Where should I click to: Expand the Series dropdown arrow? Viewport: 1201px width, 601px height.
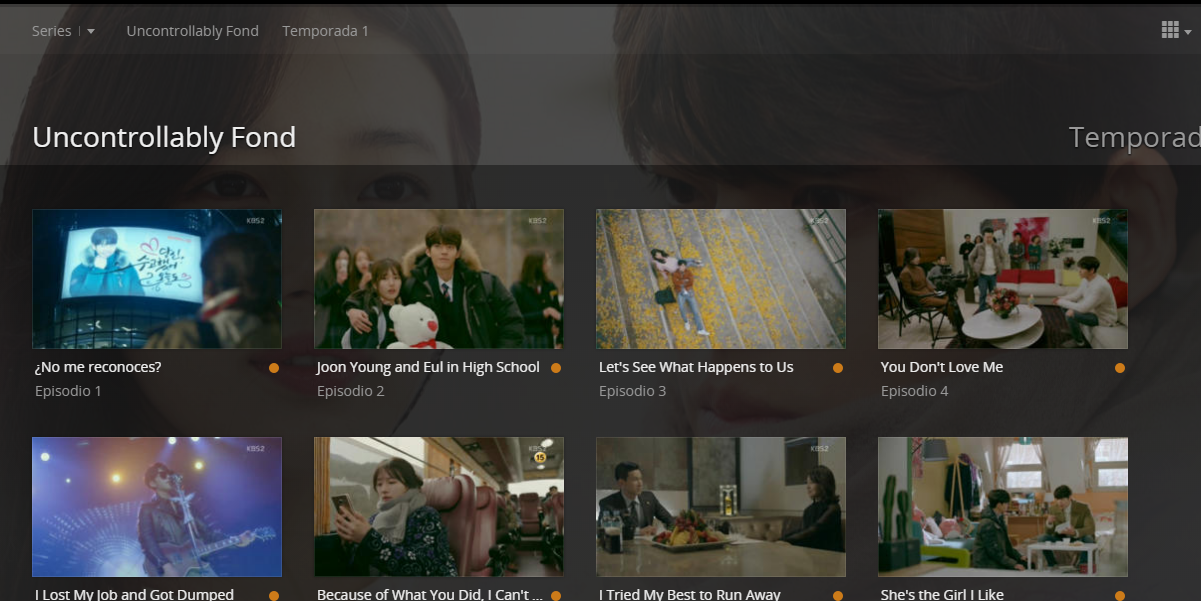91,31
